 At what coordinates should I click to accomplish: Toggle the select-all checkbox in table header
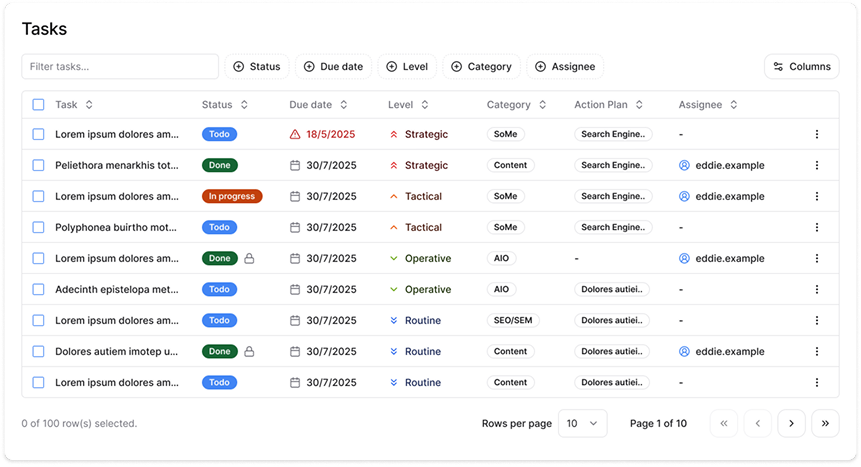pos(38,104)
